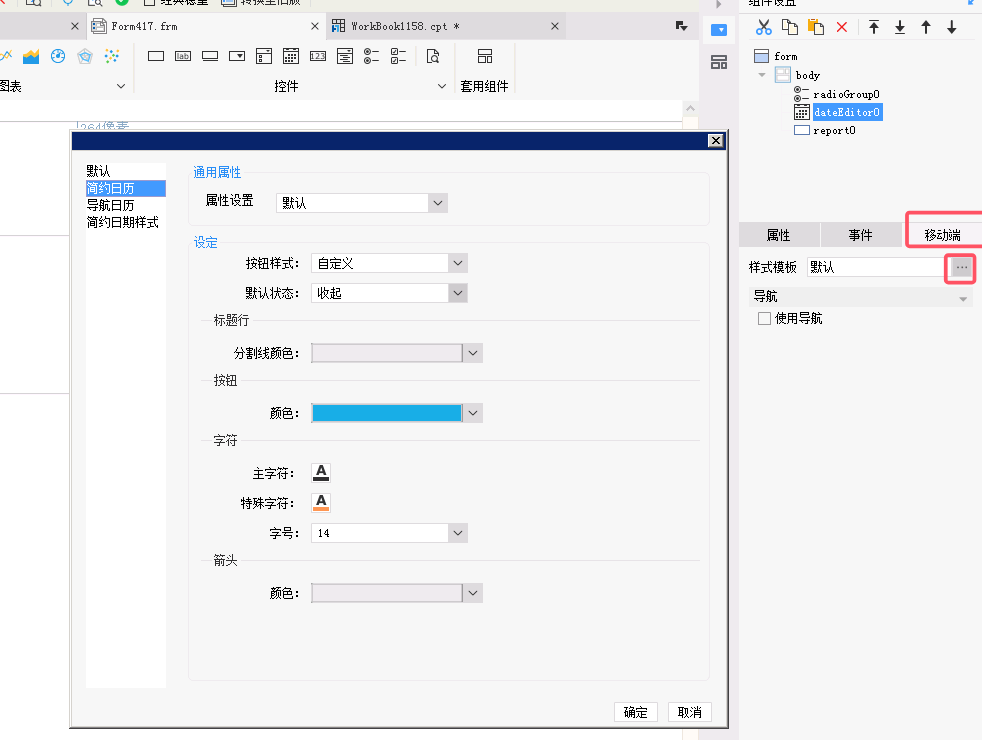Click the copy icon in component toolbar
Image resolution: width=982 pixels, height=740 pixels.
point(790,27)
